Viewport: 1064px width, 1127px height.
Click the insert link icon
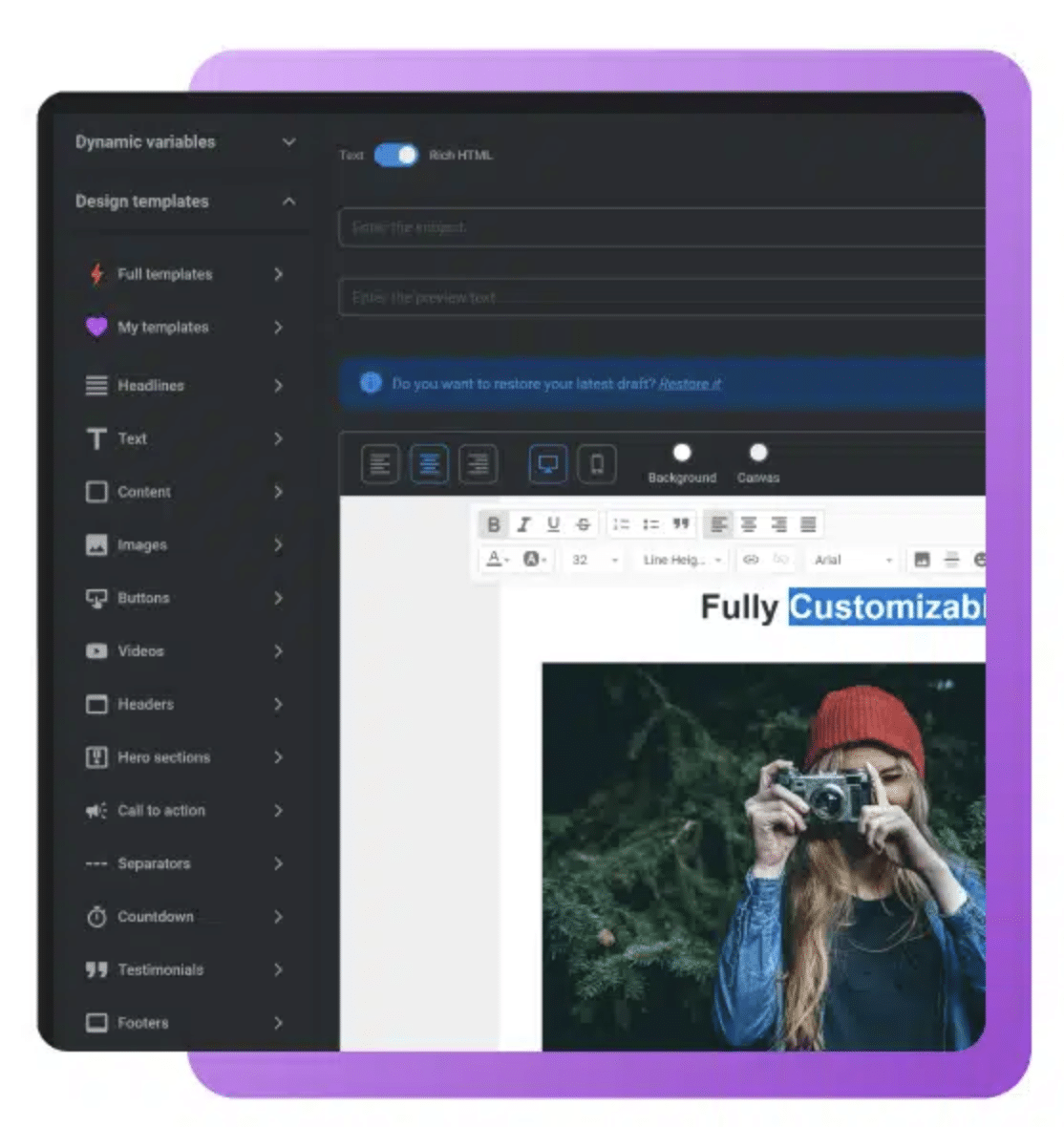pyautogui.click(x=751, y=560)
